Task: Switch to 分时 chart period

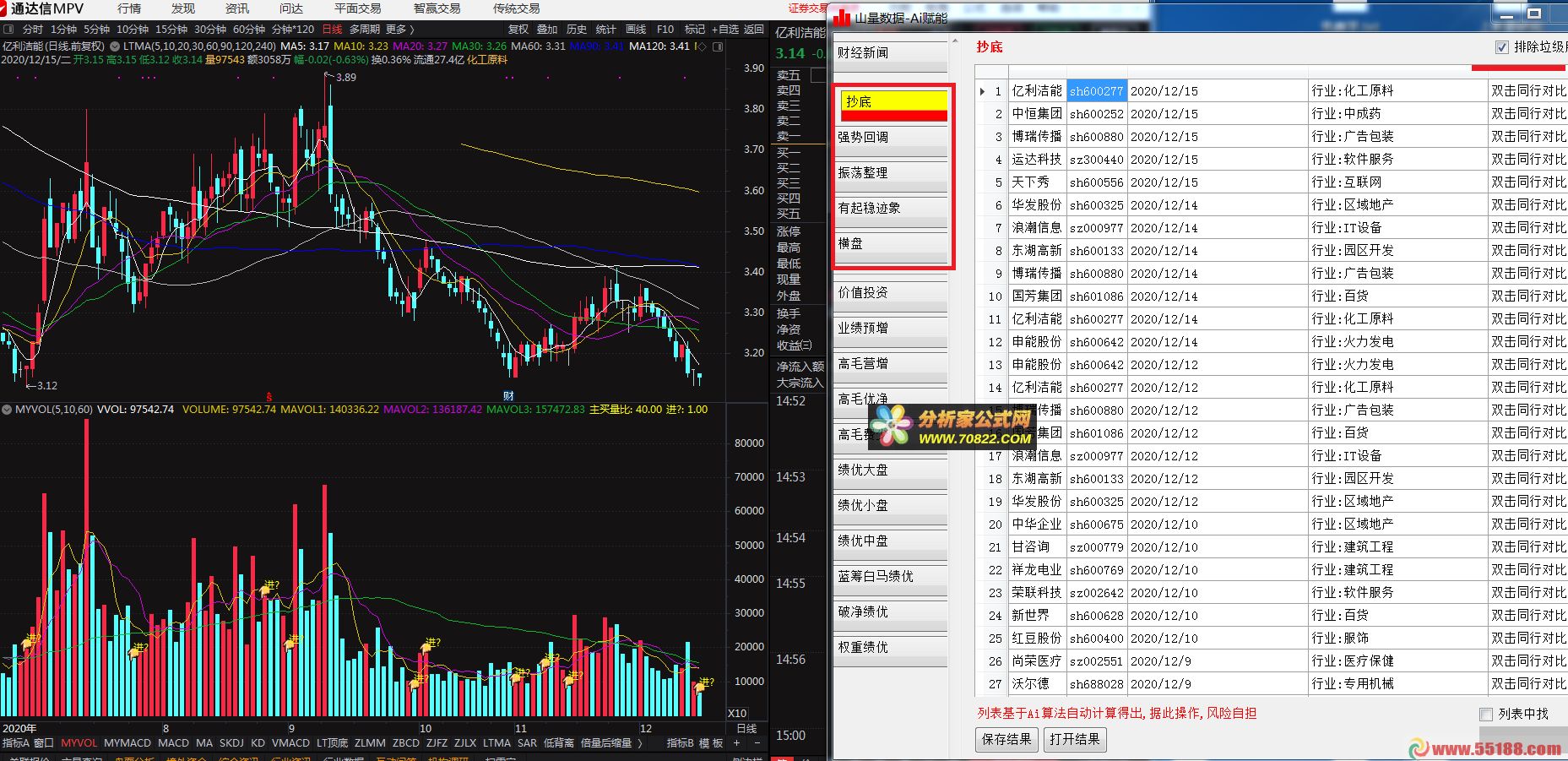Action: [x=32, y=30]
